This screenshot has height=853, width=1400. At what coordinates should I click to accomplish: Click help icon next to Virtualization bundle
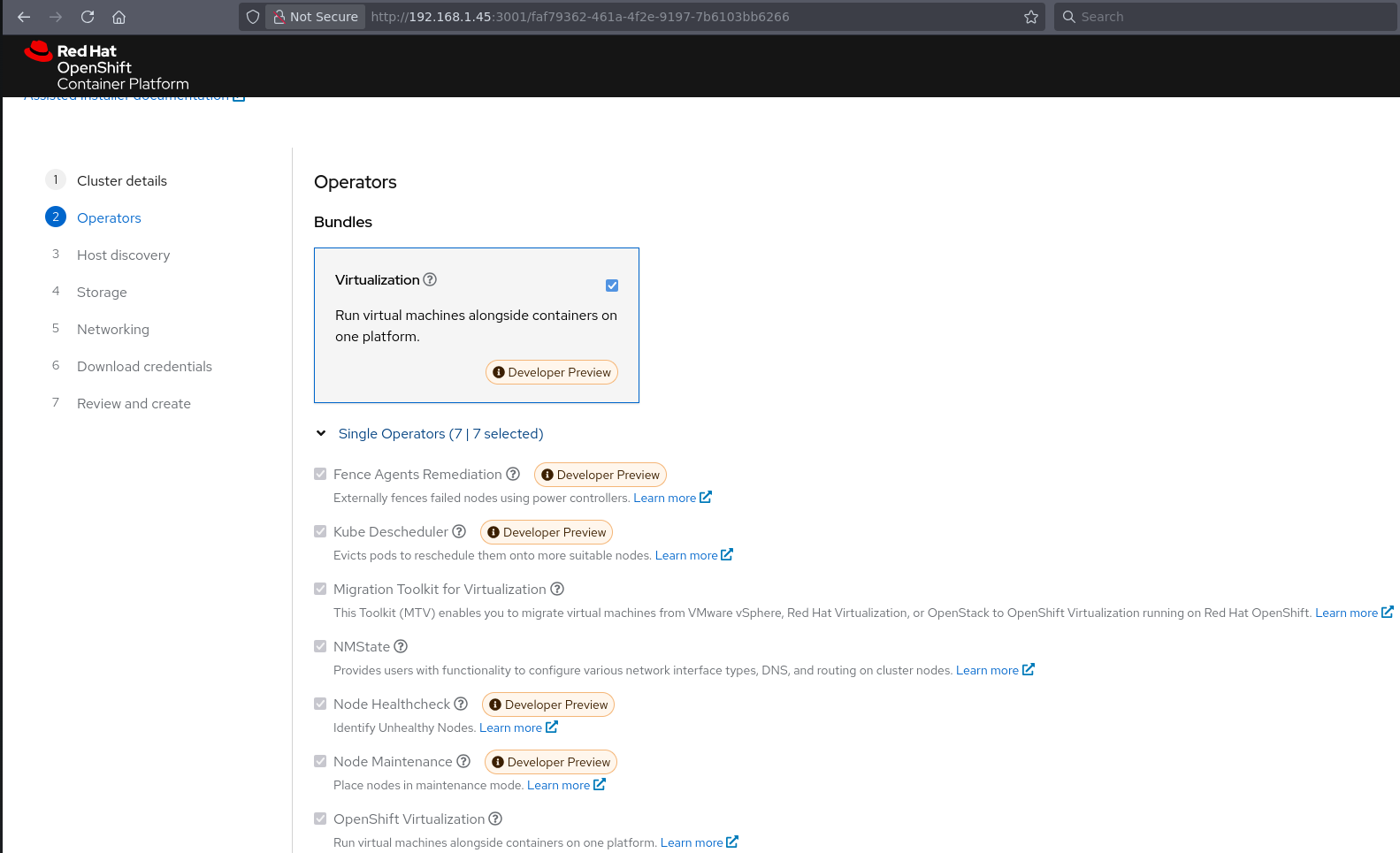(x=430, y=279)
